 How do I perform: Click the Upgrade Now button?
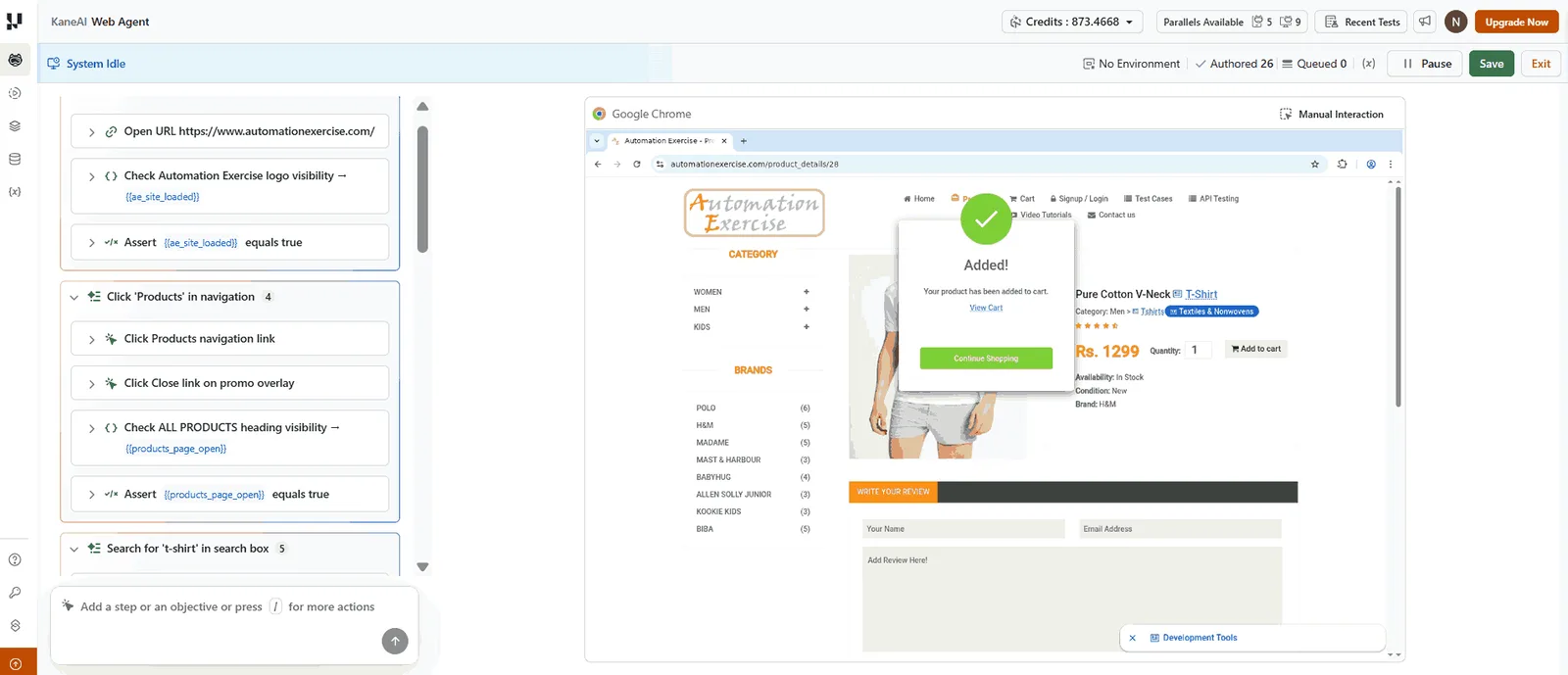(x=1516, y=22)
